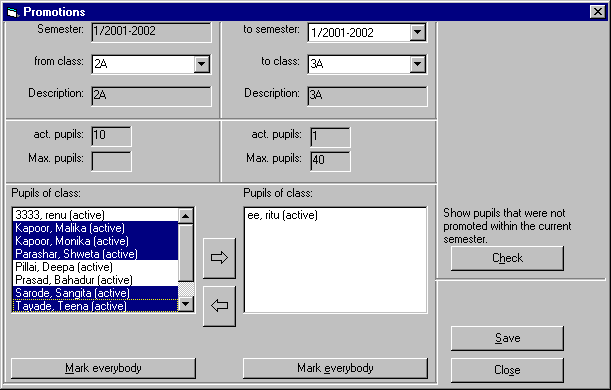611x390 pixels.
Task: Select 'Tayade, Teena (active)' entry
Action: pos(96,306)
